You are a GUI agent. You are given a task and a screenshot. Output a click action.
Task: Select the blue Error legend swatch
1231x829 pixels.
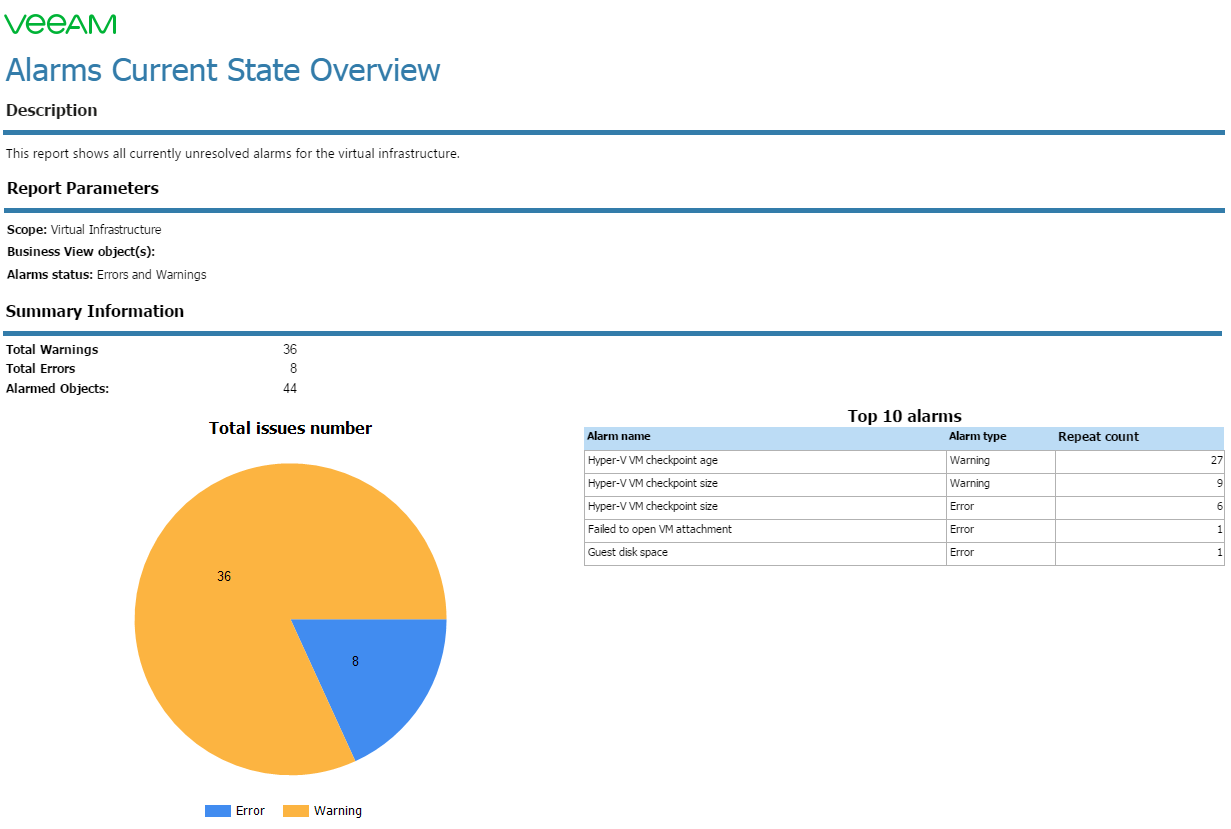coord(218,811)
